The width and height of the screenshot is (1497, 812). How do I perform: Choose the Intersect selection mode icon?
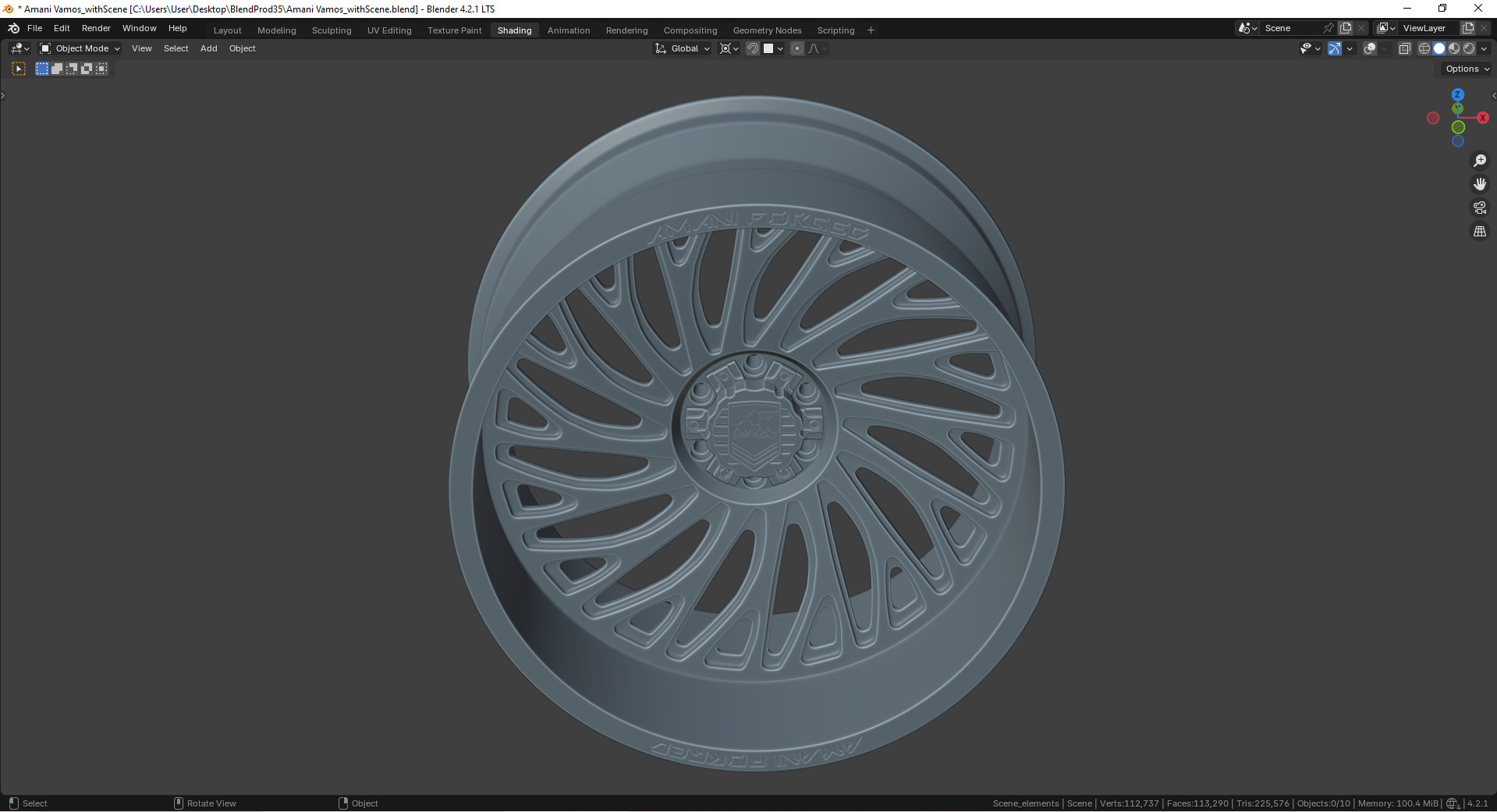(101, 69)
